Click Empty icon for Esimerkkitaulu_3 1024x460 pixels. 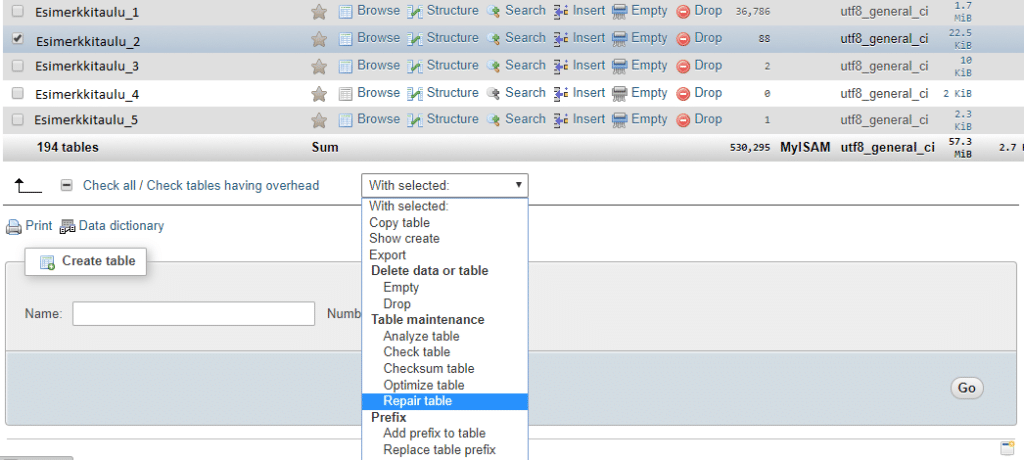tap(620, 66)
